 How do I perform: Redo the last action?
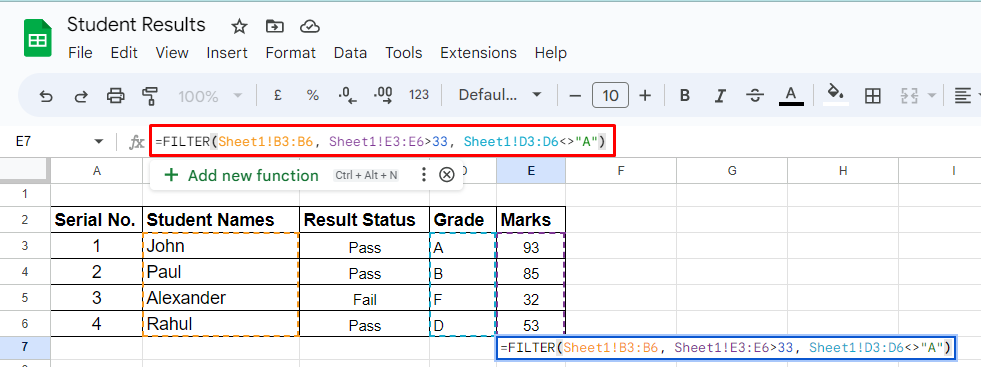[81, 96]
